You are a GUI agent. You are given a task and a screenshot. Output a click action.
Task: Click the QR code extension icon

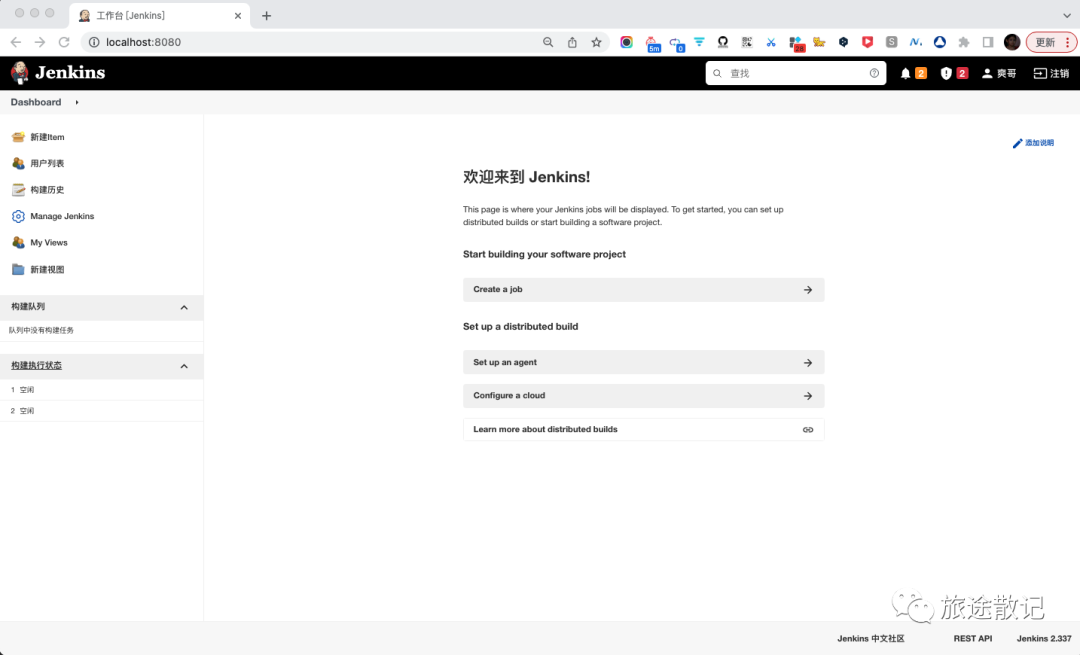point(747,42)
